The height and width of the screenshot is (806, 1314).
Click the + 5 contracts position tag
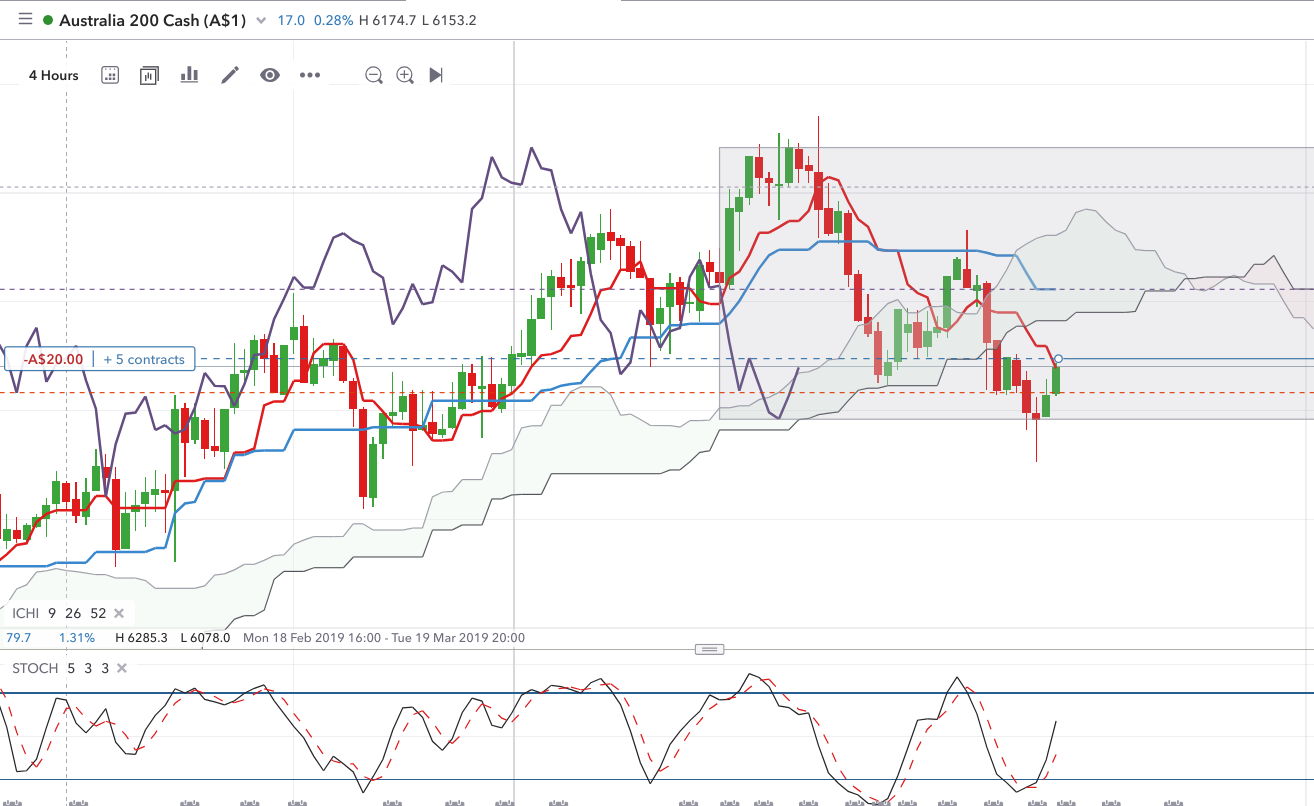[x=144, y=359]
